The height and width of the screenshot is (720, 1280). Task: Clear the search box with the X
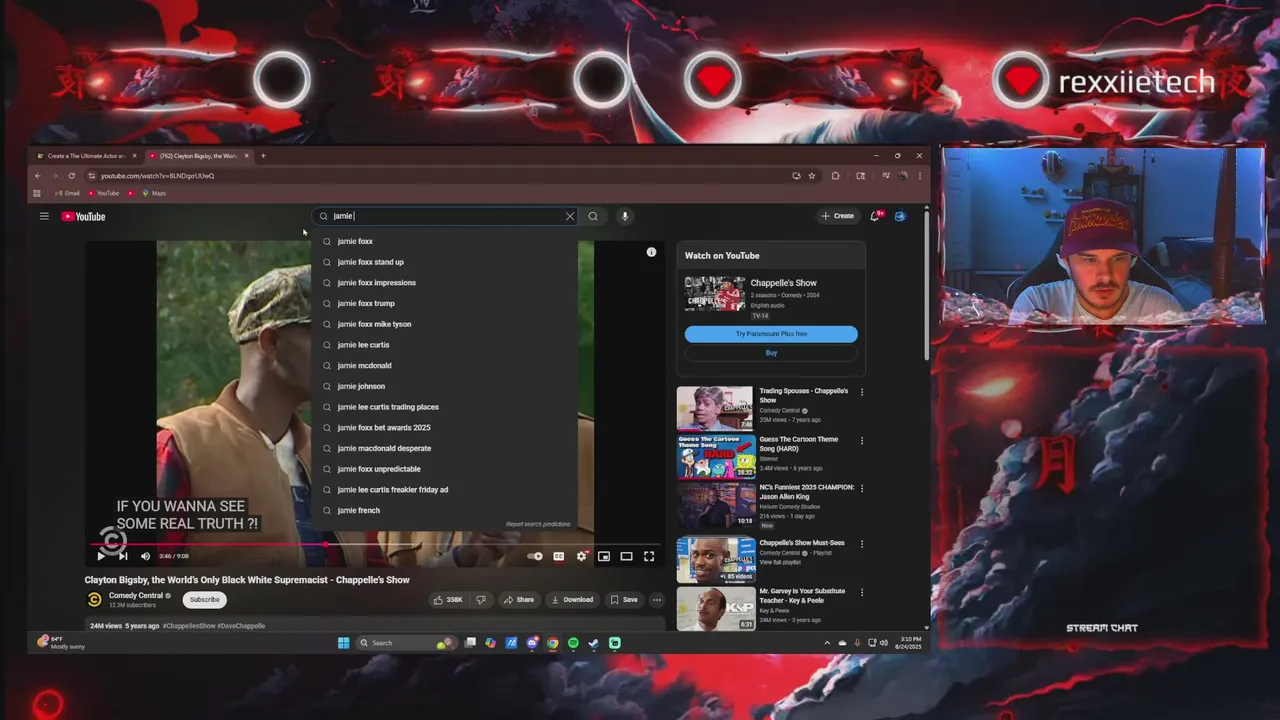click(x=570, y=216)
